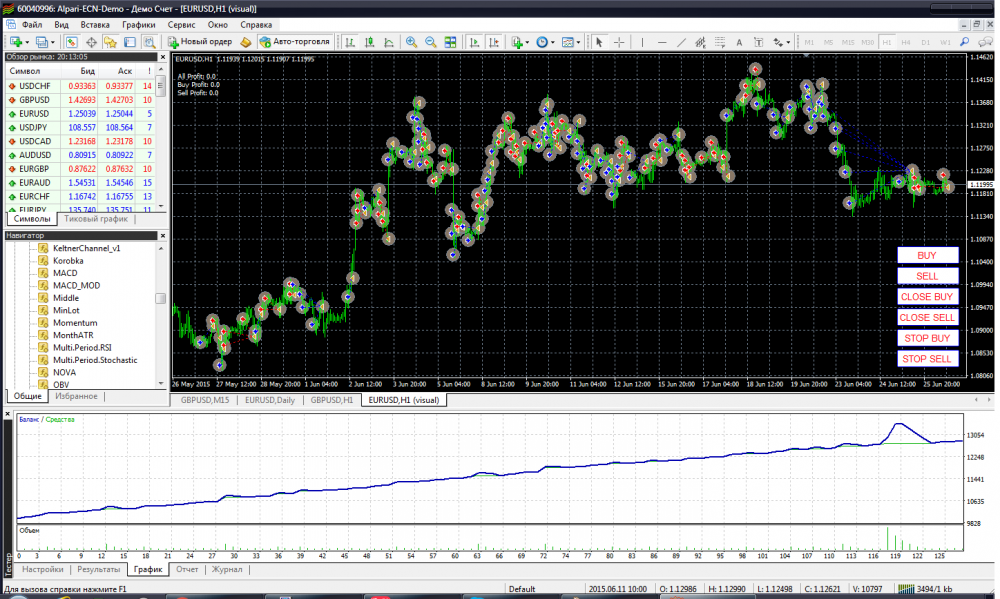Toggle the Market Watch panel toolbar icon
The image size is (1000, 599).
(72, 42)
